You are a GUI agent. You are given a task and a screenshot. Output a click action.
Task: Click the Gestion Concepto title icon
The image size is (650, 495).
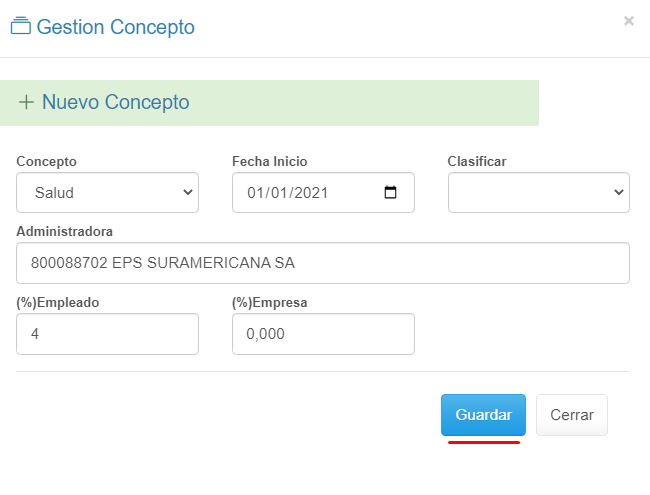20,27
